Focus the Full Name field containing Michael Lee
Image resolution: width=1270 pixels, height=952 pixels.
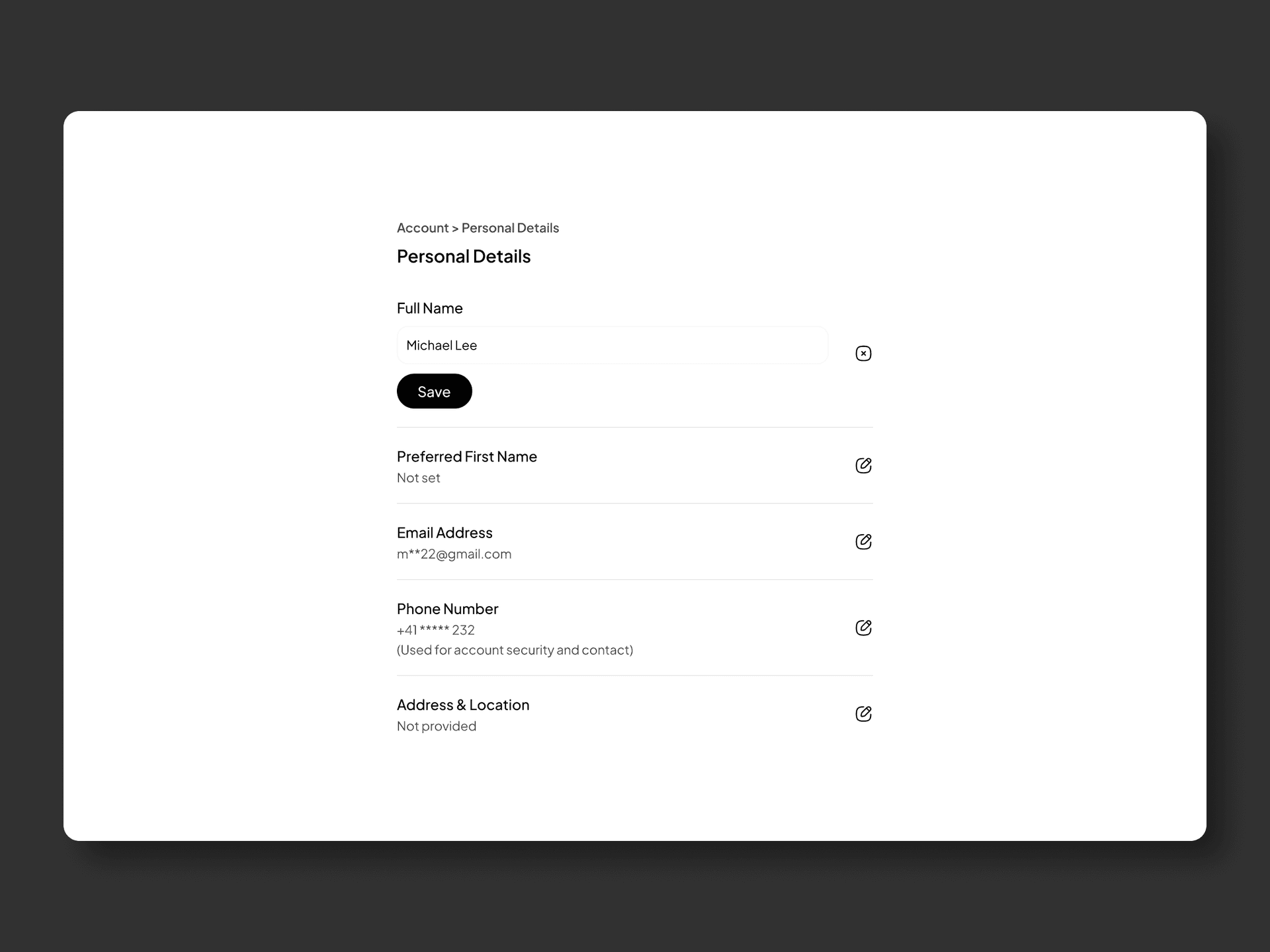click(613, 345)
